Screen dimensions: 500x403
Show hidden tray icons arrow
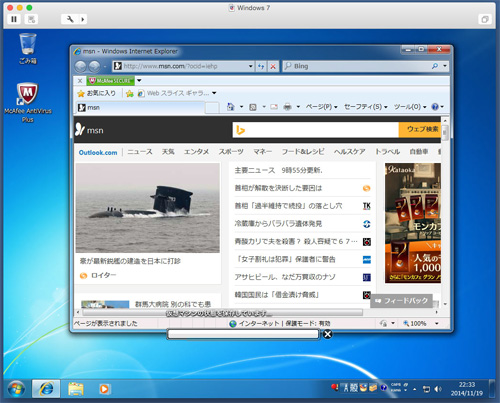tap(414, 389)
